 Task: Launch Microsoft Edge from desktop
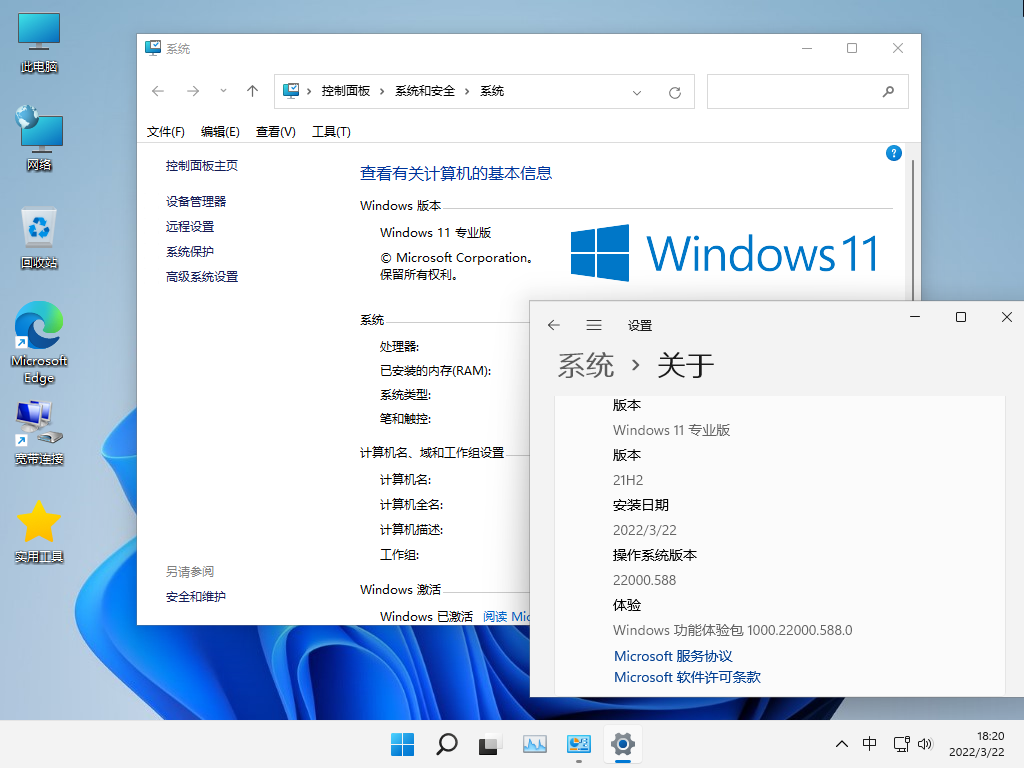[39, 342]
